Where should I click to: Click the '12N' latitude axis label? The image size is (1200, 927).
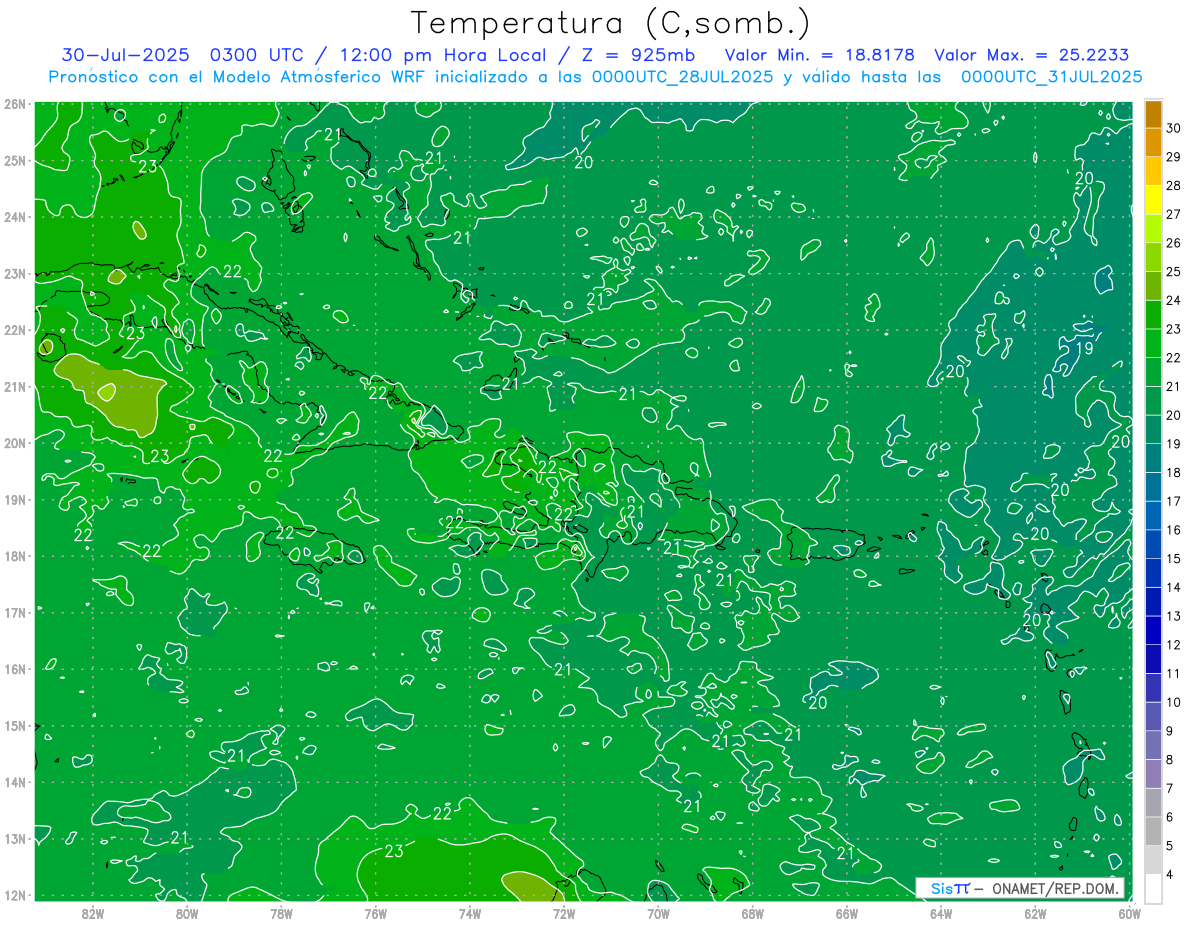(x=15, y=895)
